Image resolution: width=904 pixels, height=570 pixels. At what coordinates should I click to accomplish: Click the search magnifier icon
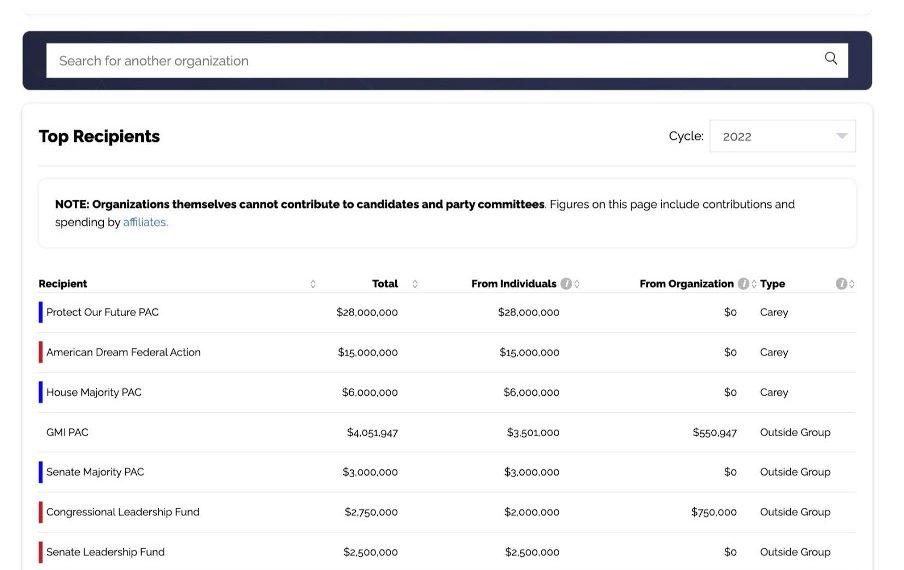point(830,58)
